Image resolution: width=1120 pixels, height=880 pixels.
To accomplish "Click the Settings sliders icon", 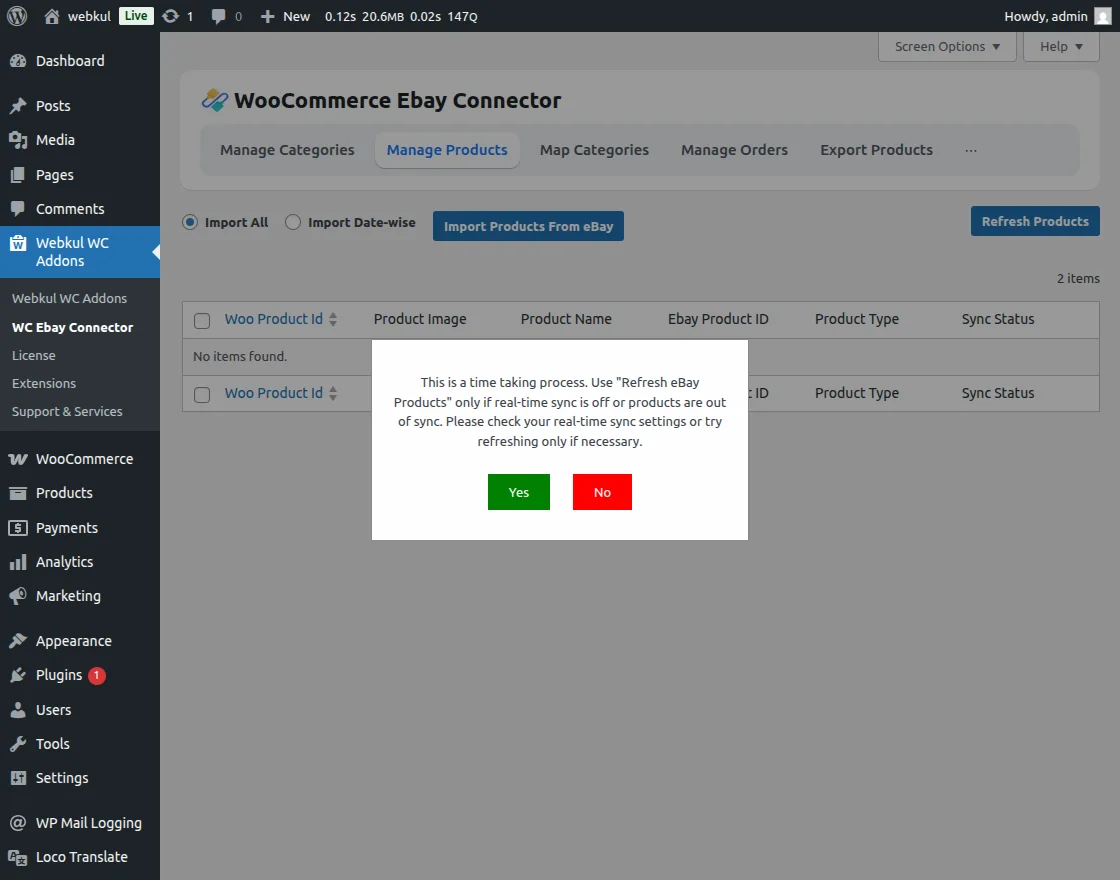I will coord(18,778).
